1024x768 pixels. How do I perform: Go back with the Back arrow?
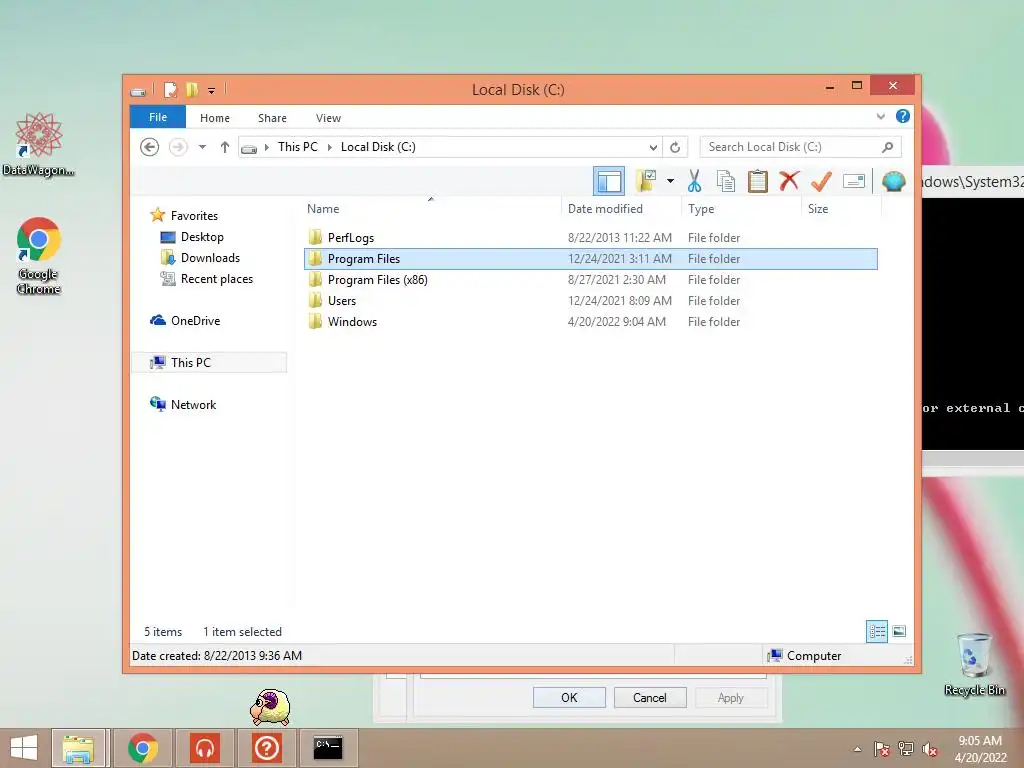click(x=150, y=147)
